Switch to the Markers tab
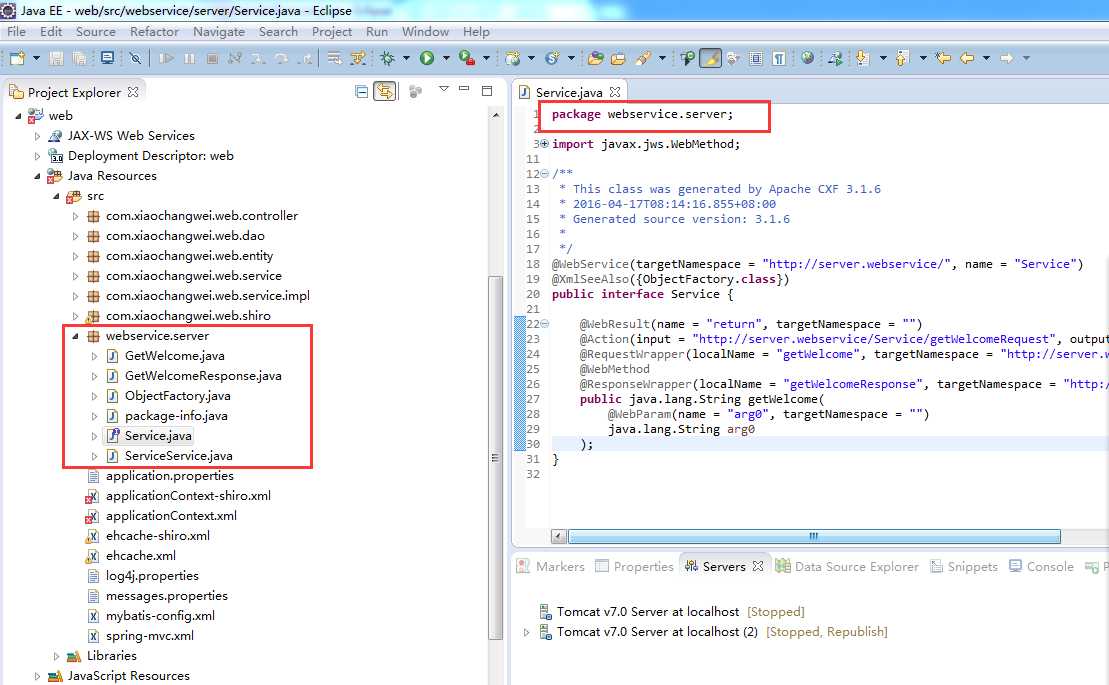This screenshot has height=685, width=1109. click(551, 566)
